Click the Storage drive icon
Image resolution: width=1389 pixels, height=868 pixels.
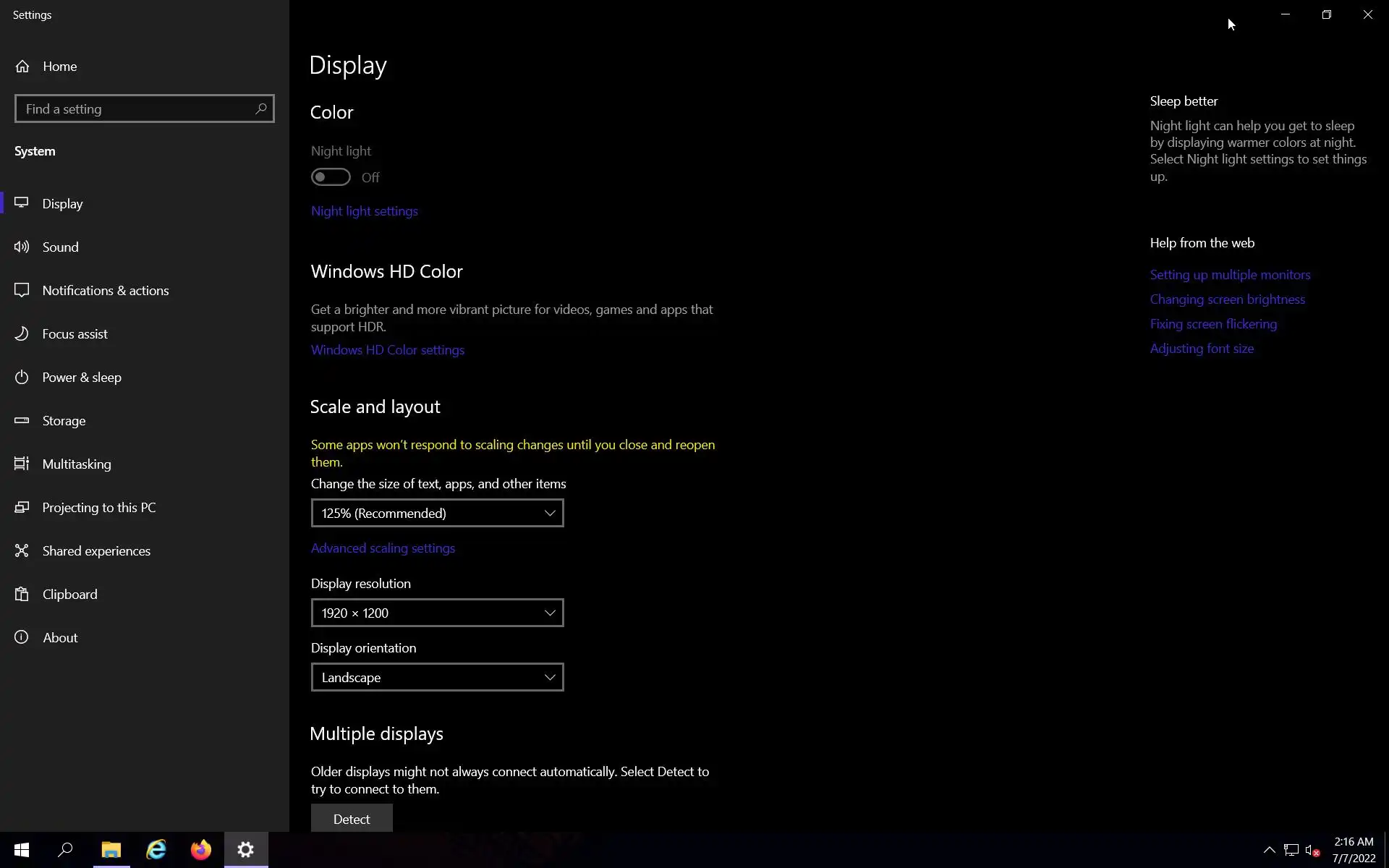22,420
